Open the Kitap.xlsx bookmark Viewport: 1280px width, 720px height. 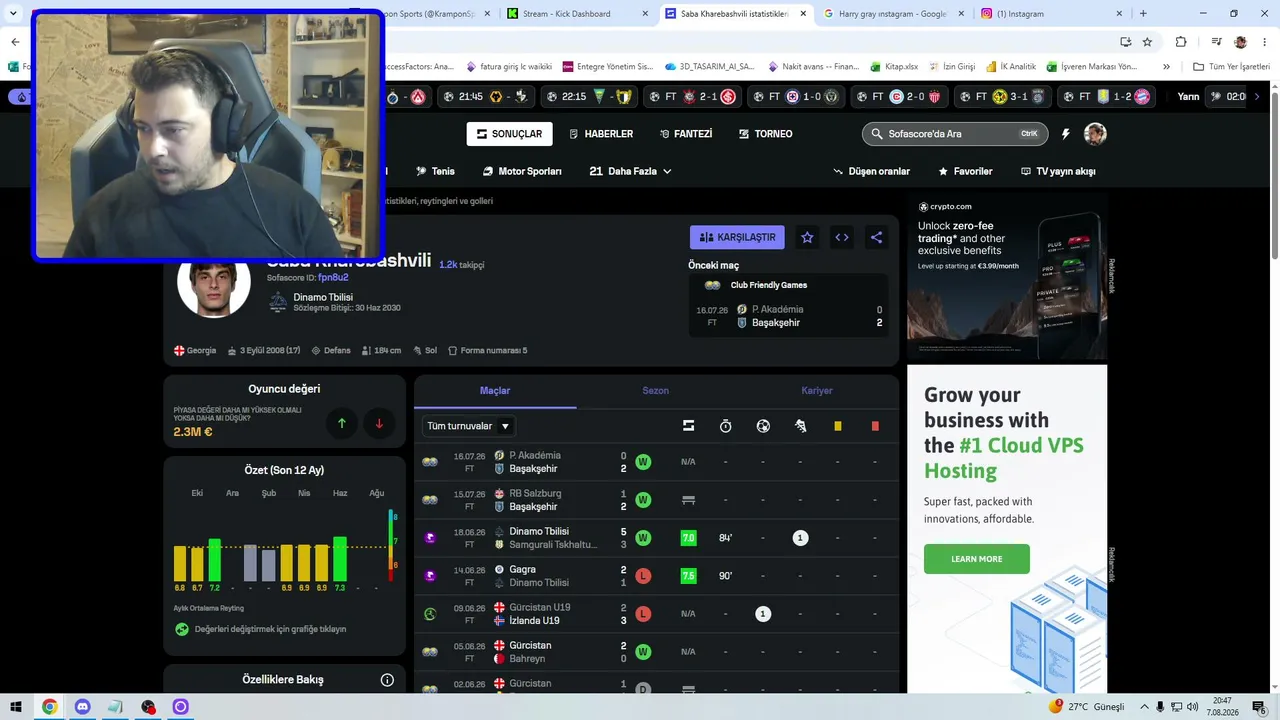coord(893,67)
